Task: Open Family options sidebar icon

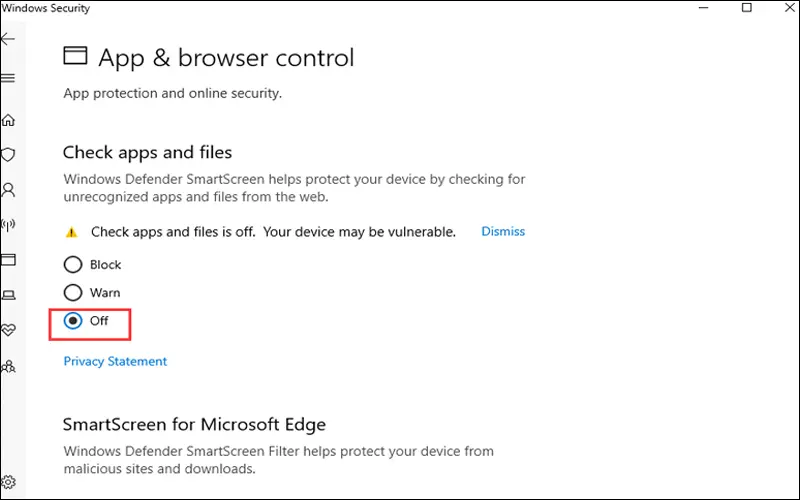Action: coord(8,366)
